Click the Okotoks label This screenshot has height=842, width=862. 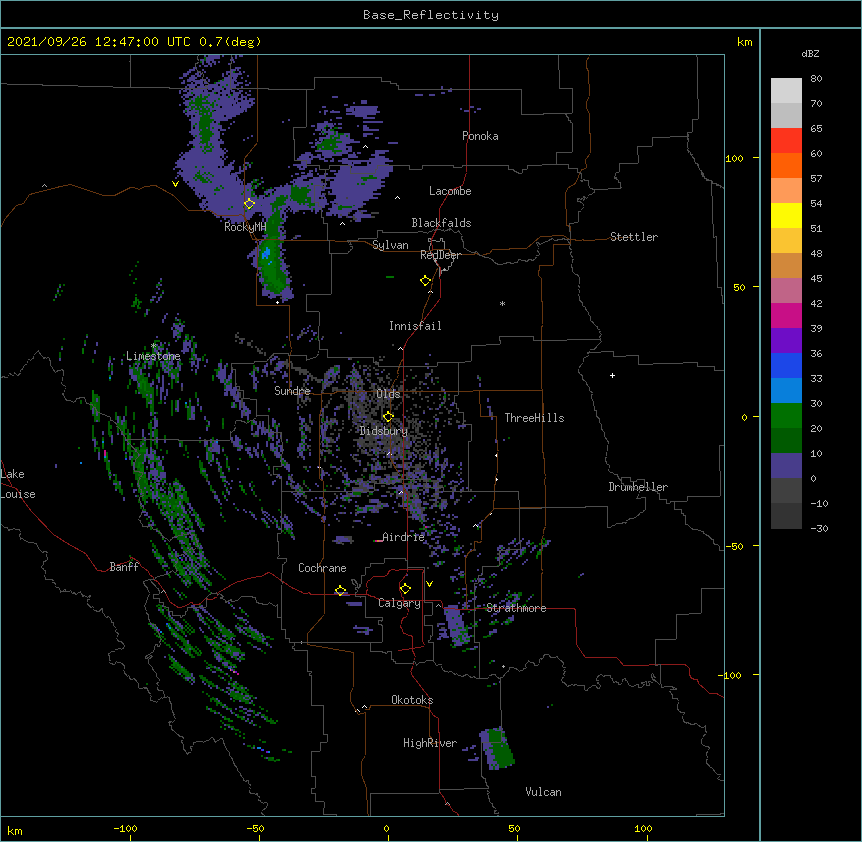412,700
